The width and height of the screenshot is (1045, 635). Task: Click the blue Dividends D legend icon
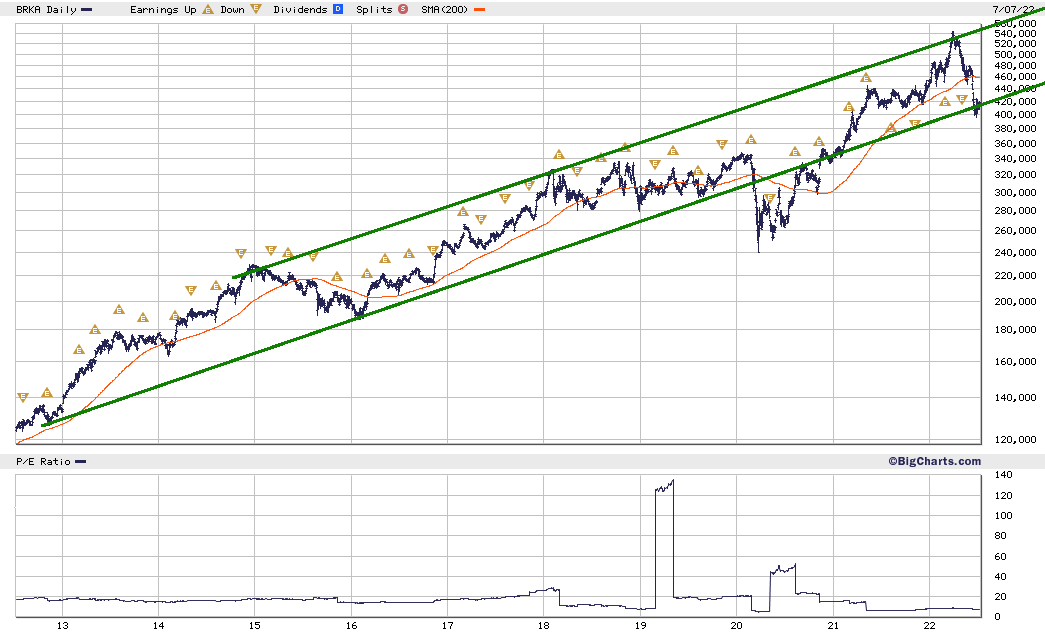(x=338, y=9)
